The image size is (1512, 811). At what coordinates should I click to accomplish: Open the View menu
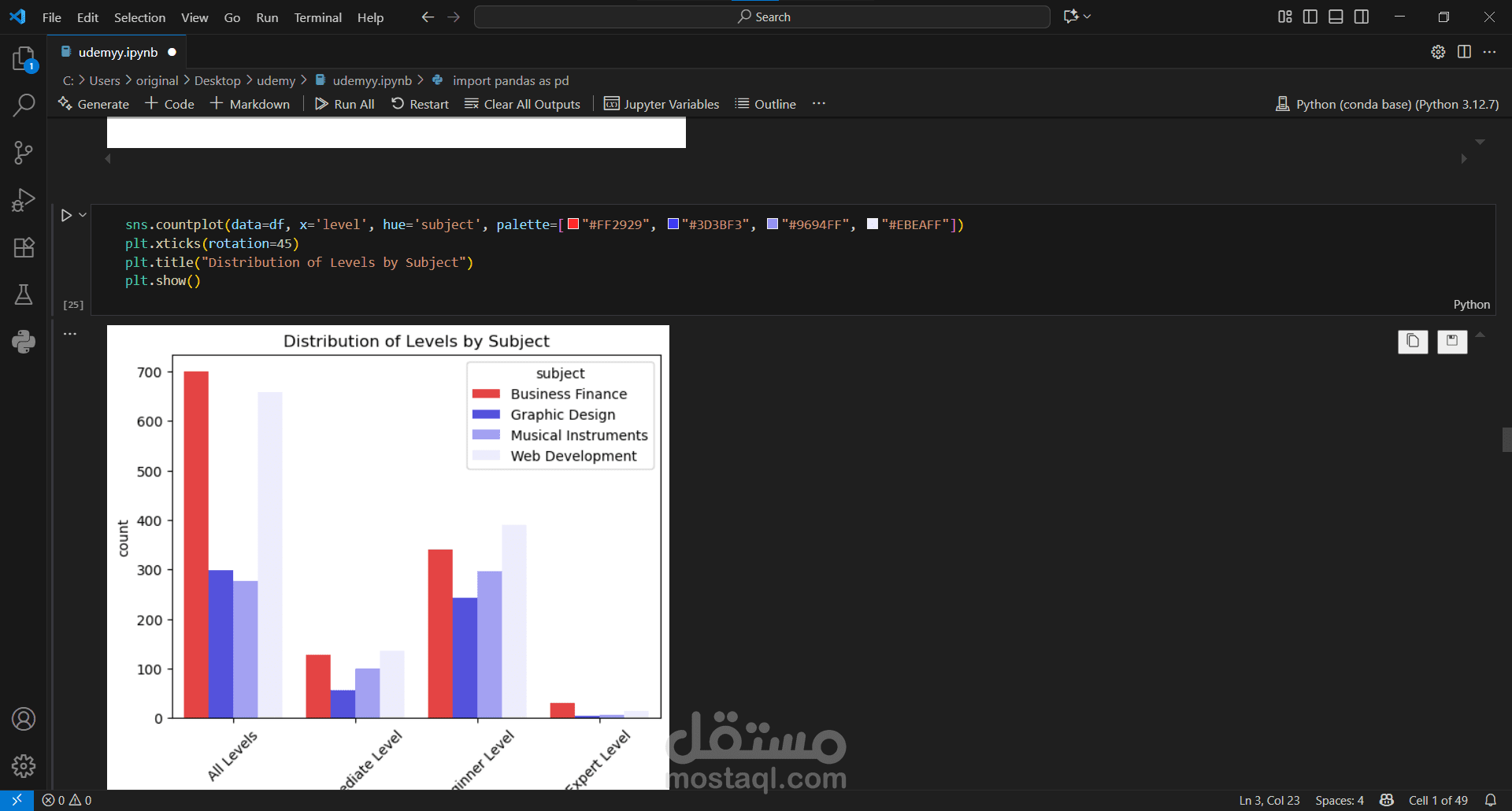pyautogui.click(x=195, y=17)
